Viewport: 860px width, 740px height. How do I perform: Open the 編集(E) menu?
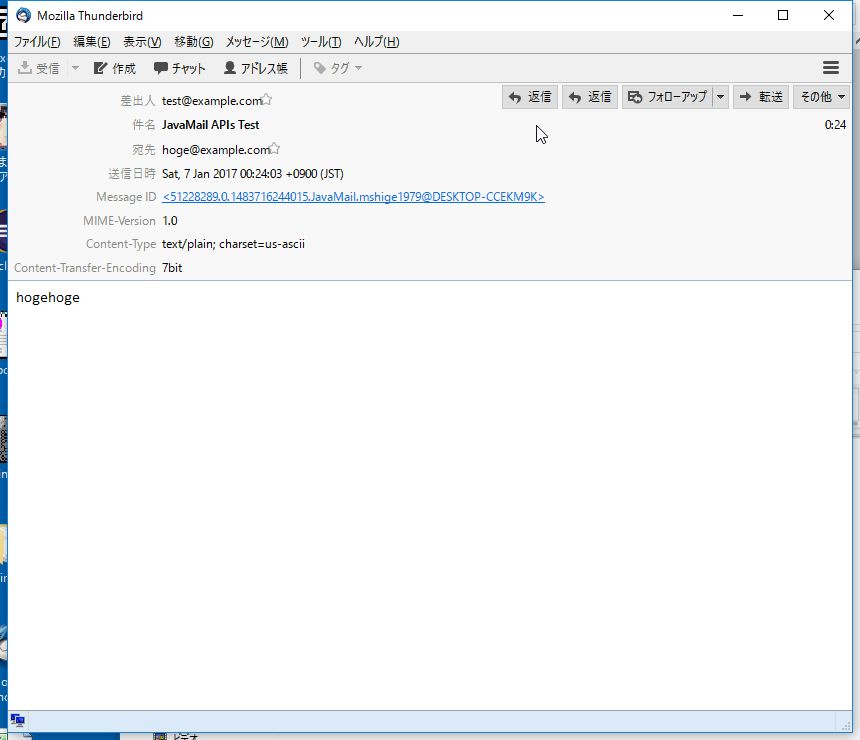pyautogui.click(x=92, y=42)
